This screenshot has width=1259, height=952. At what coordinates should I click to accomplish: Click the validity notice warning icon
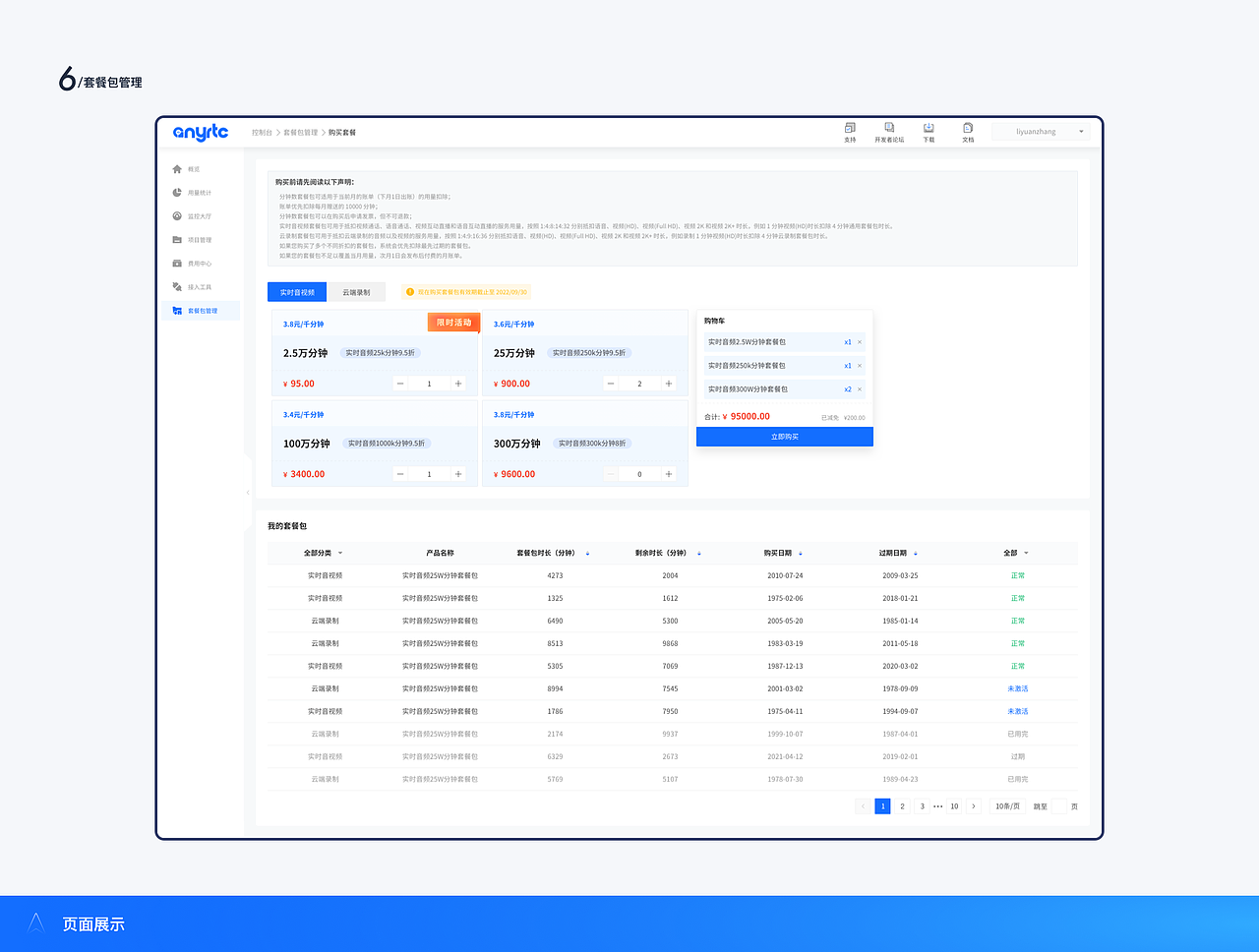[x=410, y=292]
